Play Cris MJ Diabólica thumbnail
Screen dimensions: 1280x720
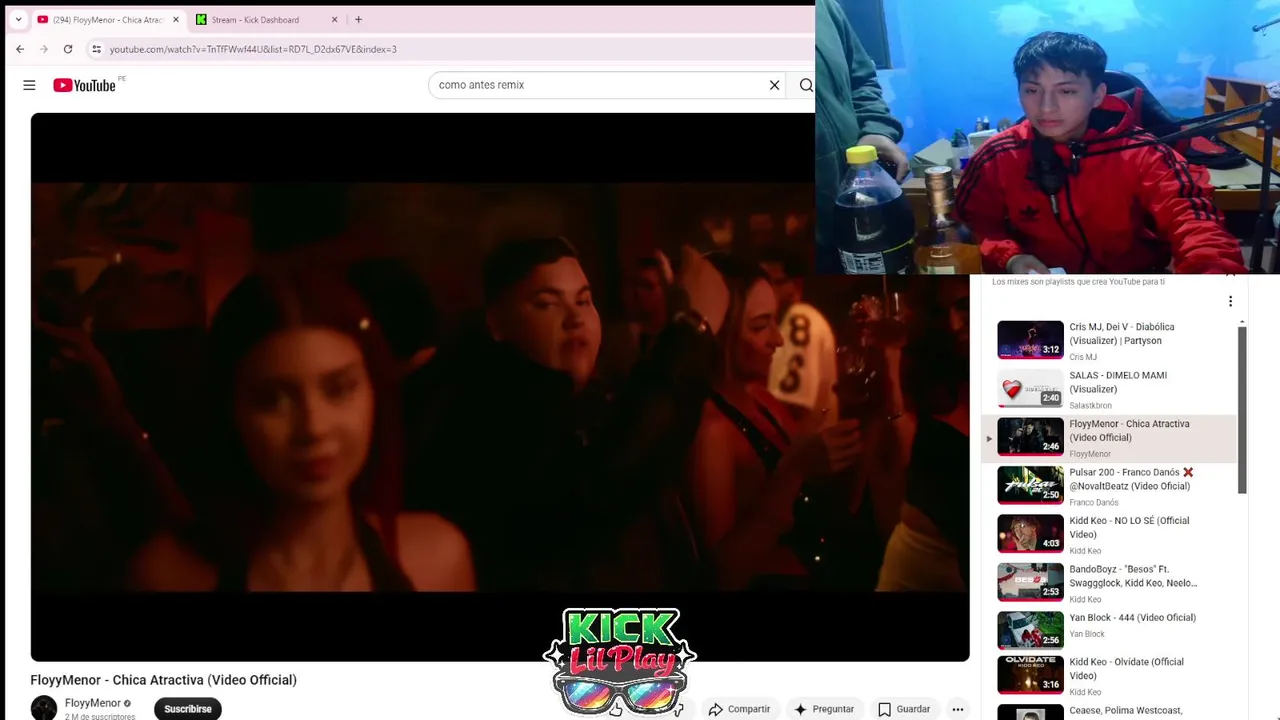tap(1030, 339)
